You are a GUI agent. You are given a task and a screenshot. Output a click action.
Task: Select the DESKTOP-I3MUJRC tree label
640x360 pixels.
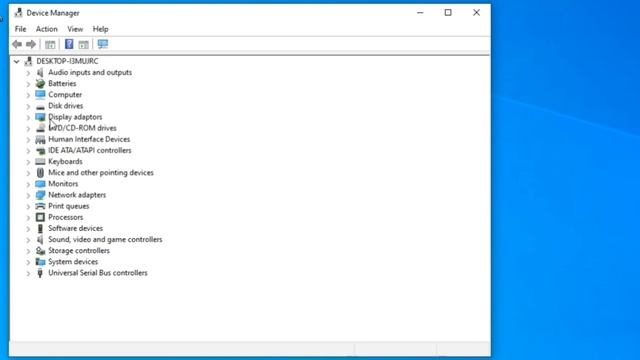(67, 61)
